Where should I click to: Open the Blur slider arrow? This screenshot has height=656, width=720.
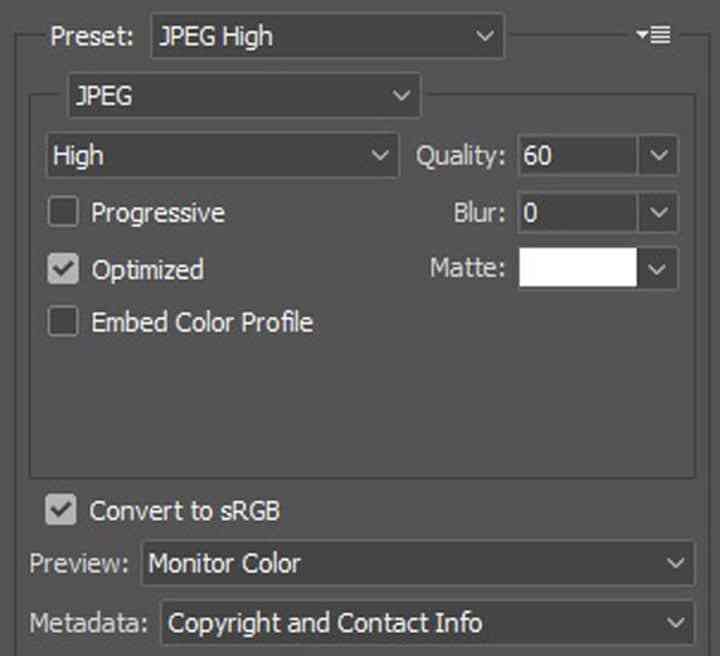click(659, 213)
